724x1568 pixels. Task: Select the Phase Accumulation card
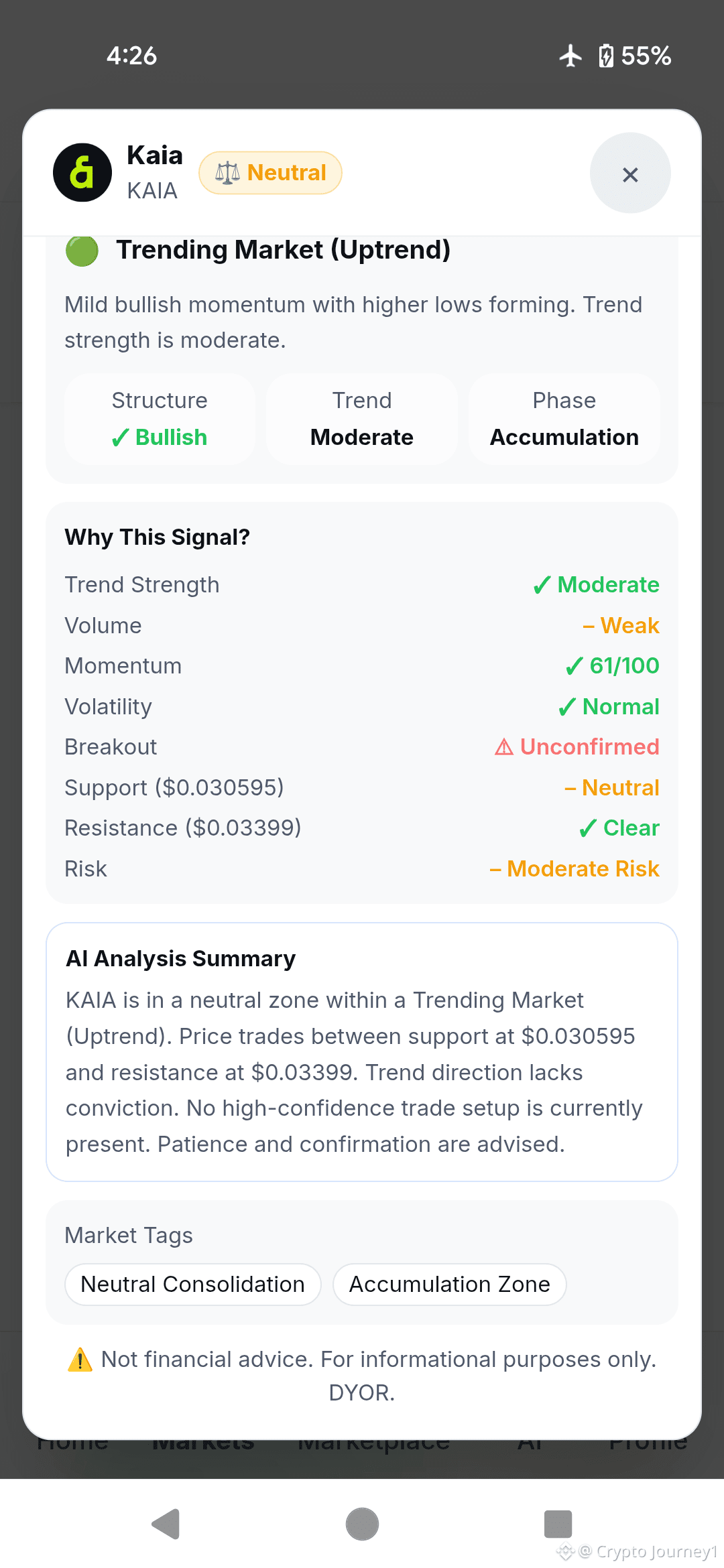tap(564, 419)
